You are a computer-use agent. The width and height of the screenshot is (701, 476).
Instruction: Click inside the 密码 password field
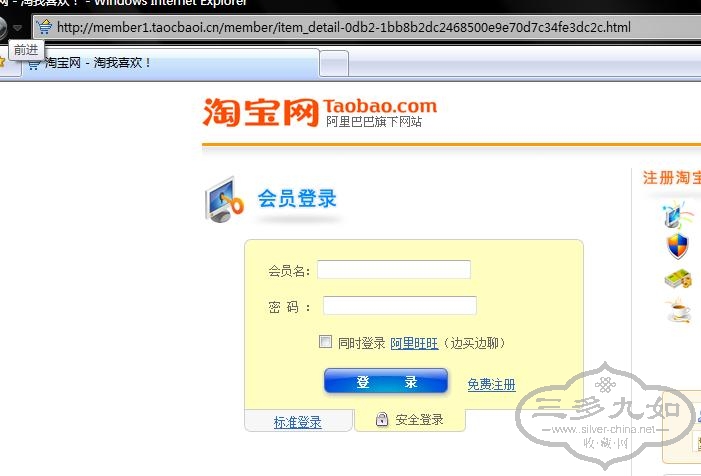[400, 306]
